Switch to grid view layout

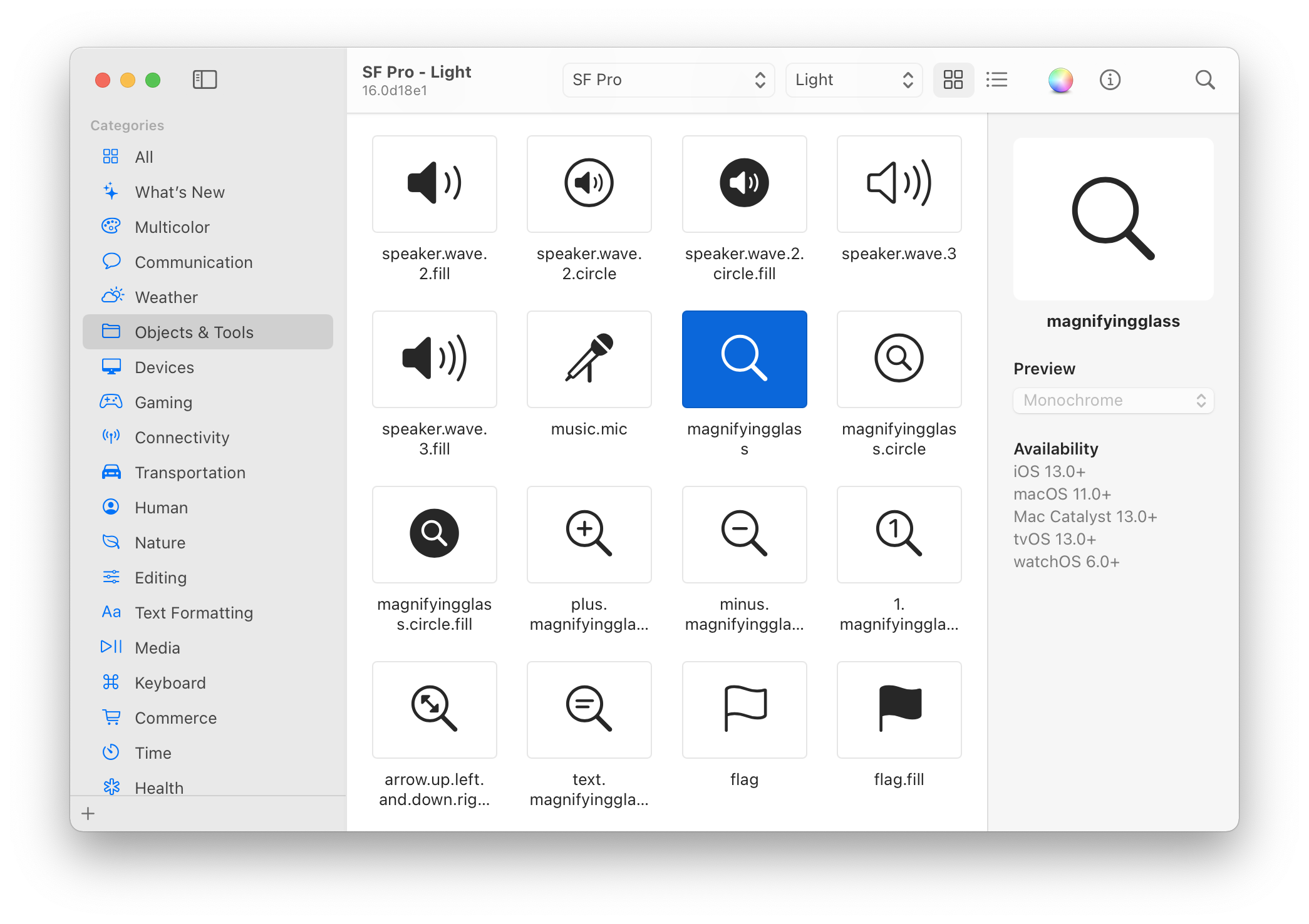(953, 80)
